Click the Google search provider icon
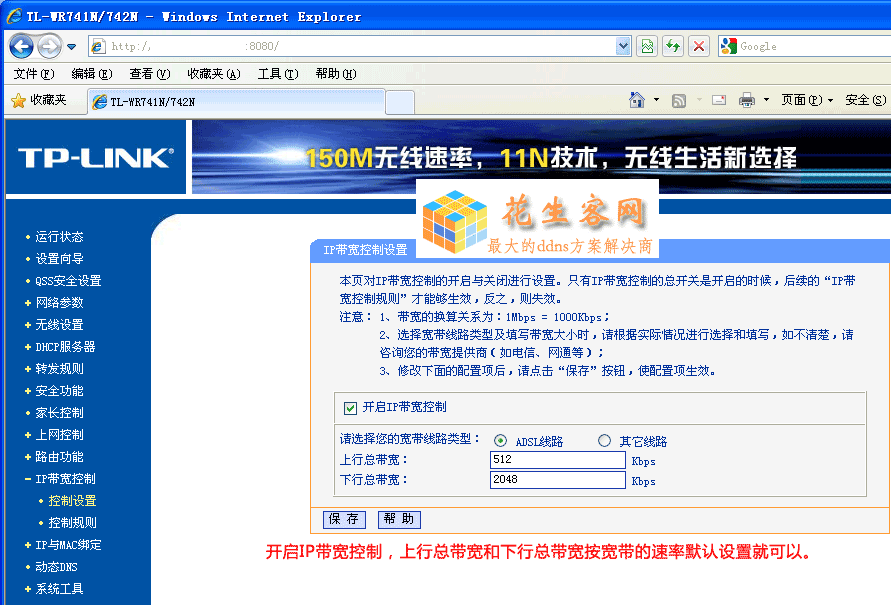Viewport: 891px width, 605px height. click(728, 46)
